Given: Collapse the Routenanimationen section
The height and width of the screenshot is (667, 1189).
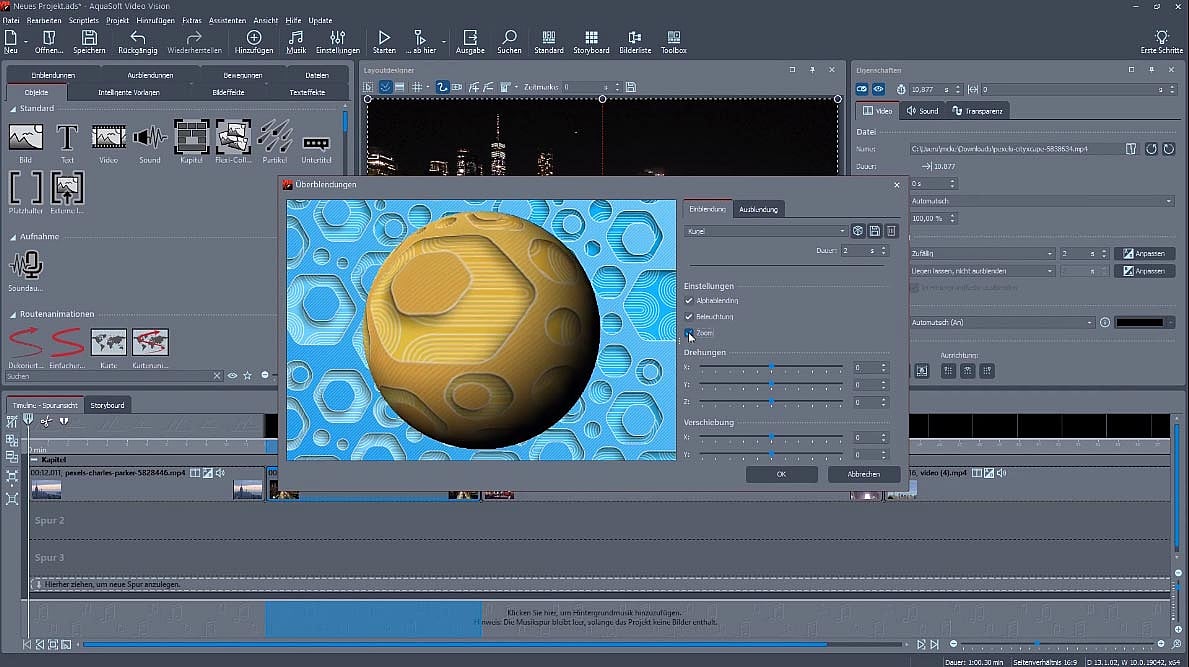Looking at the screenshot, I should (13, 314).
